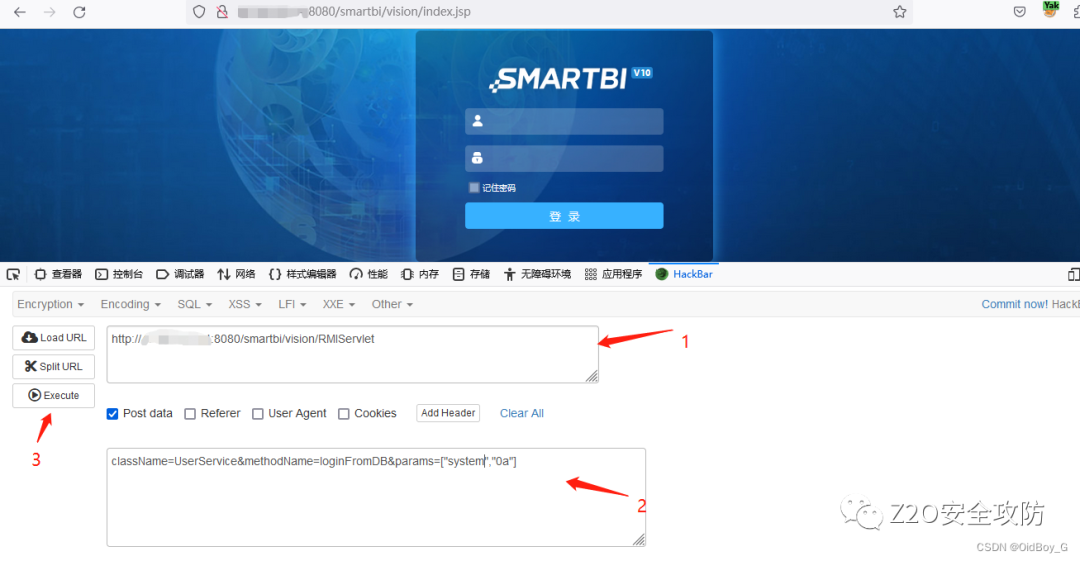Click the browser forward arrow
Viewport: 1080px width, 561px height.
pos(50,12)
